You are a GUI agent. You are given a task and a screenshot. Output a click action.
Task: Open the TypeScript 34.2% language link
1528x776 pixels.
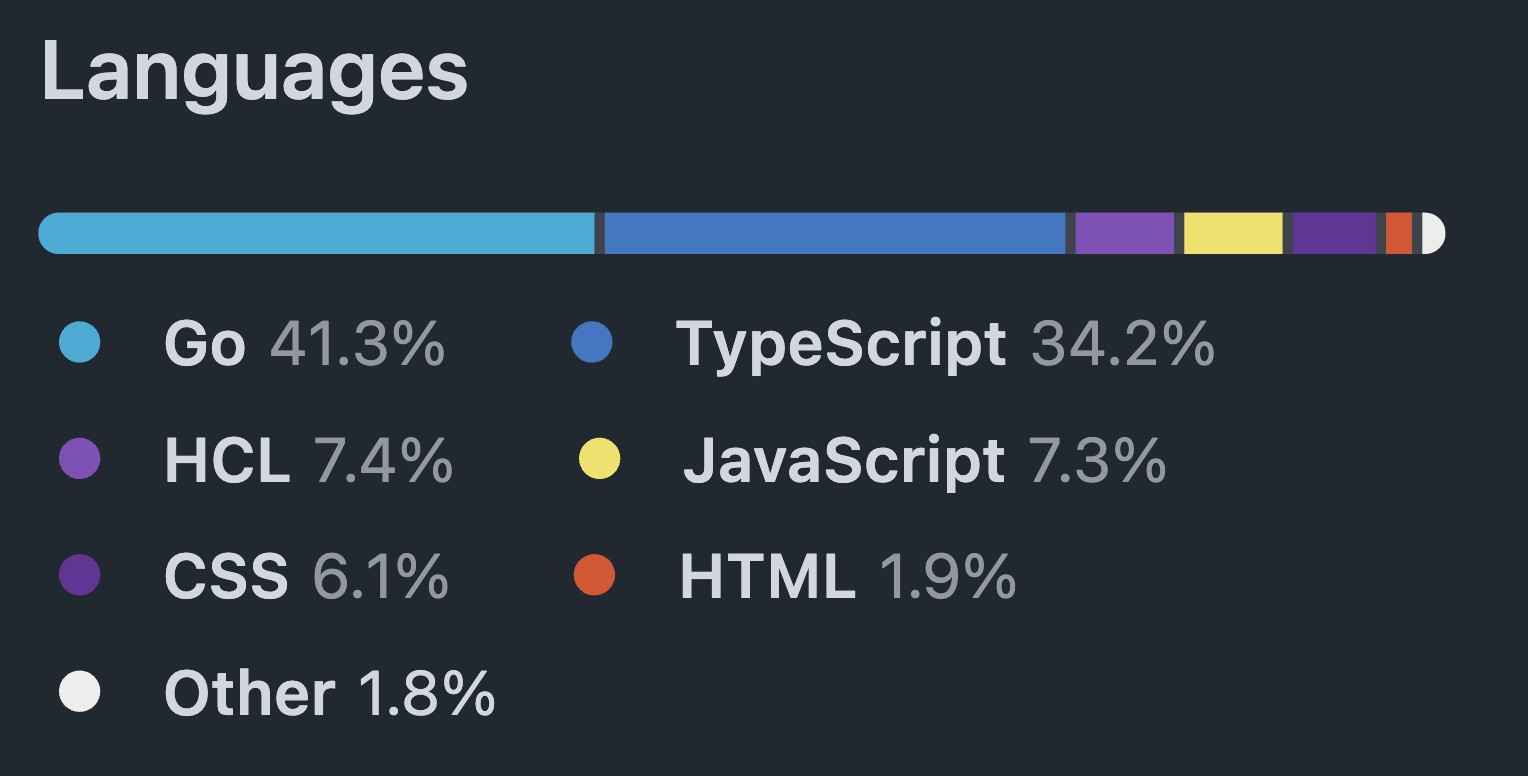(944, 344)
